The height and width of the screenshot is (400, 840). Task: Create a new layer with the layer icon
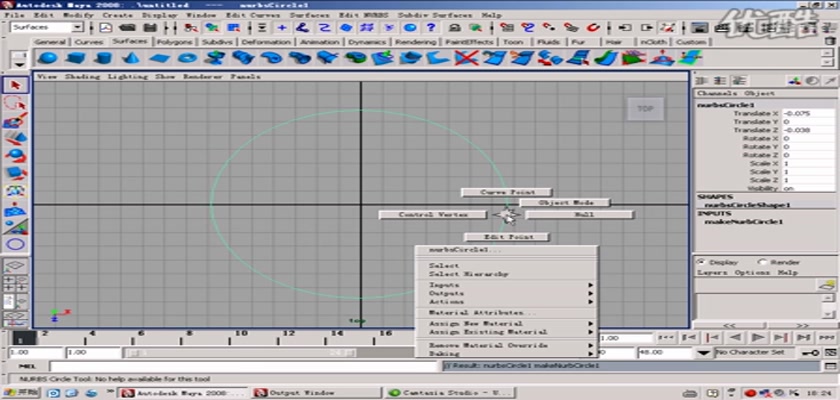(828, 285)
